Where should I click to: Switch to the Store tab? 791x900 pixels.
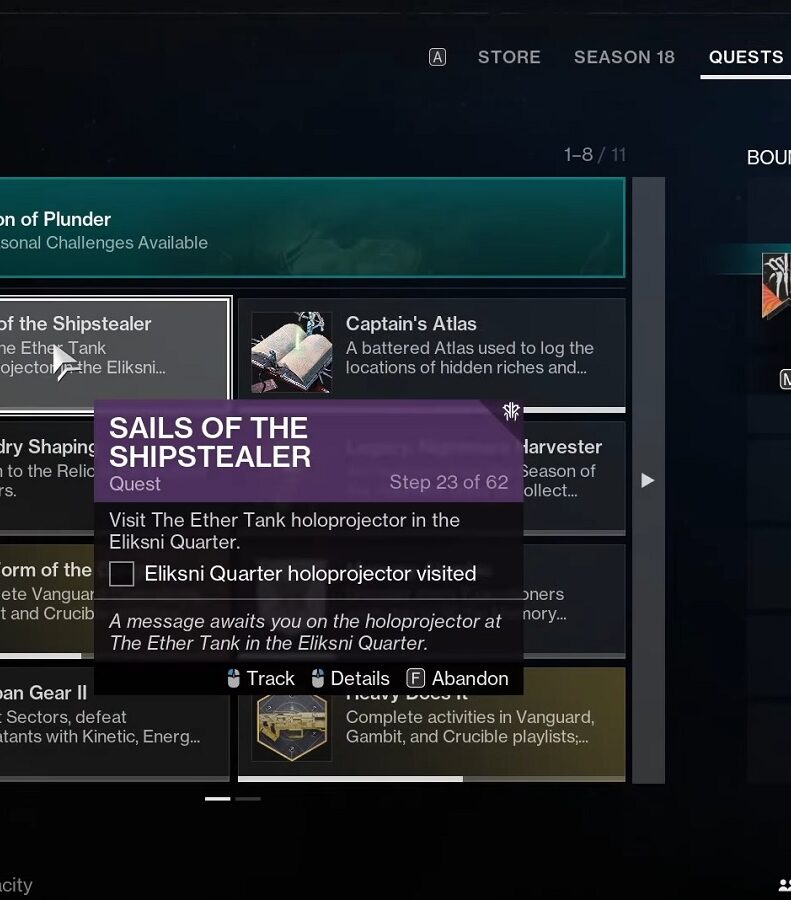509,57
